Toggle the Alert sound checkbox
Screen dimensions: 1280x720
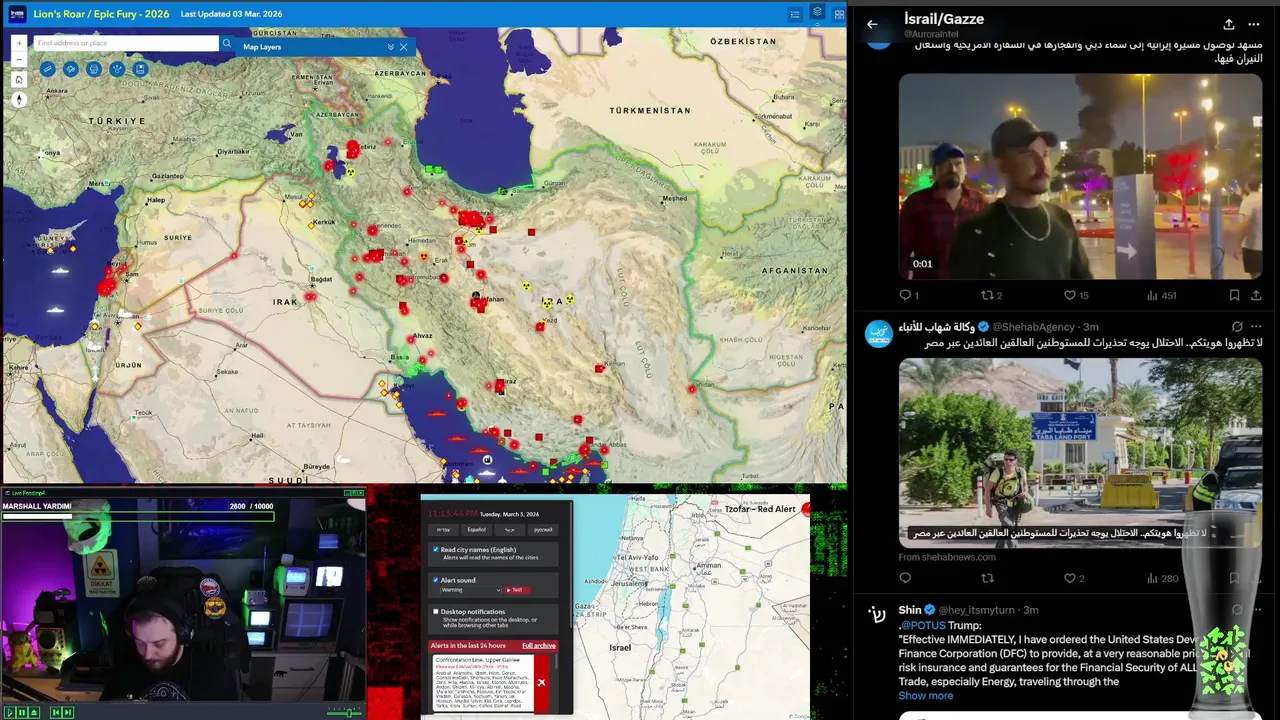click(x=436, y=580)
